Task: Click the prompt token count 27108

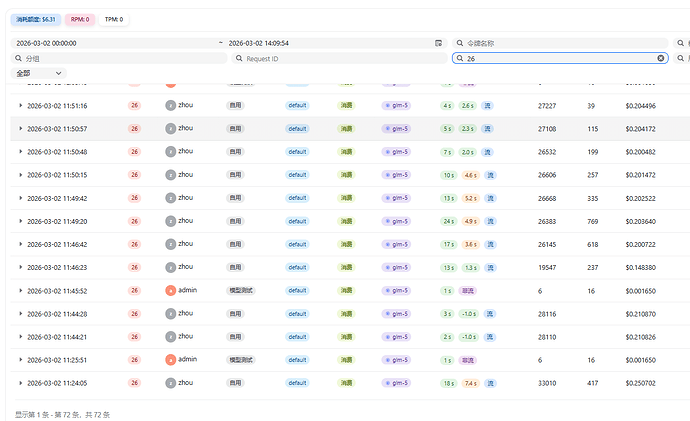Action: tap(547, 129)
